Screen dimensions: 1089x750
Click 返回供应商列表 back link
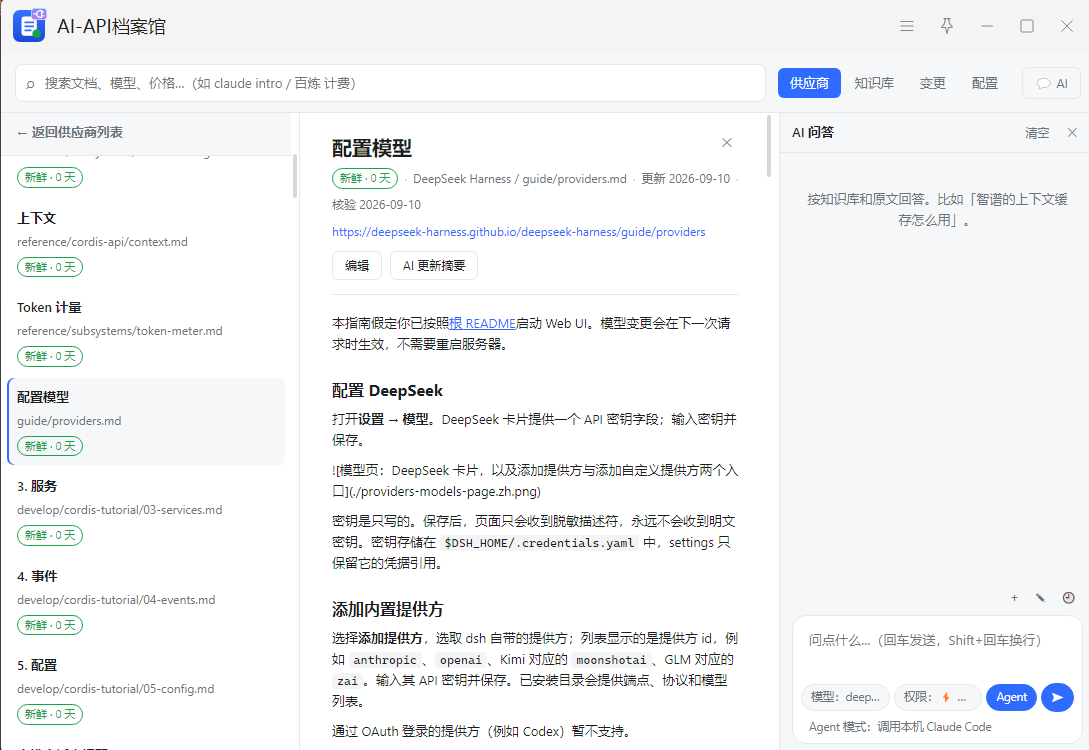point(70,133)
